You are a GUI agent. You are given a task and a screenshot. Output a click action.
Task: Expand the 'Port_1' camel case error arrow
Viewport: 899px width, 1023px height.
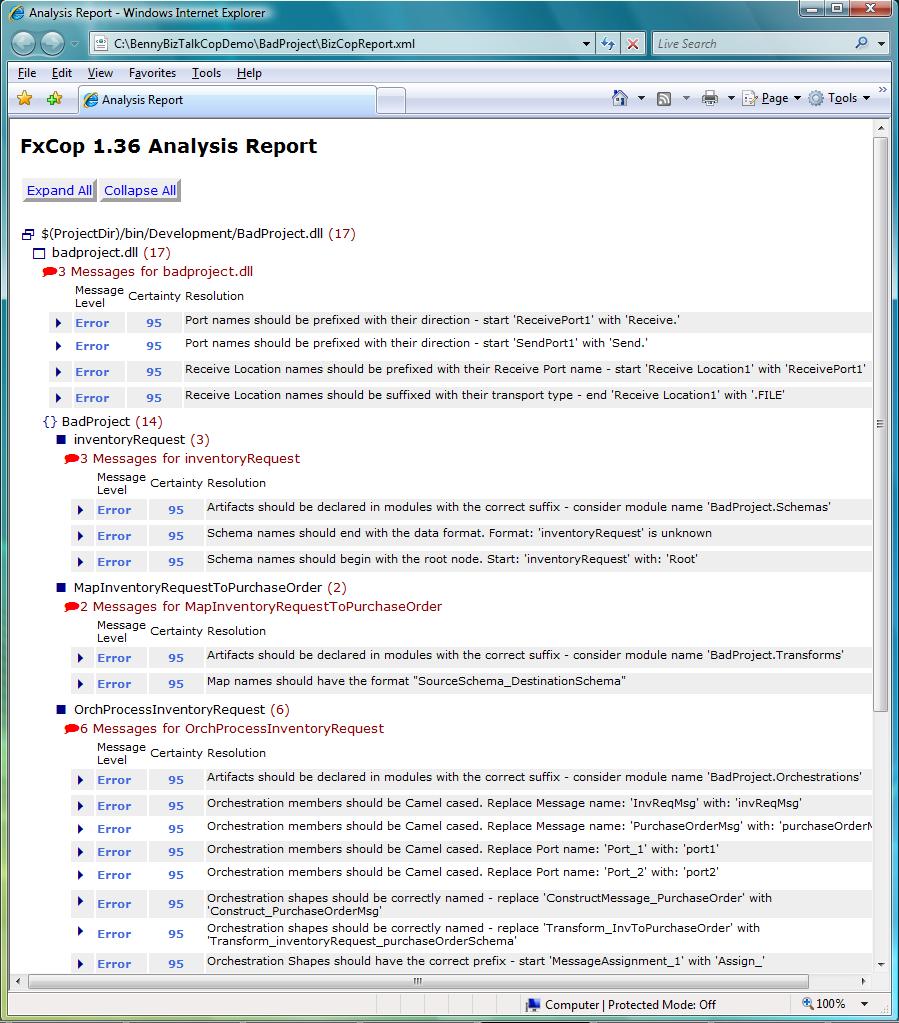pos(80,852)
